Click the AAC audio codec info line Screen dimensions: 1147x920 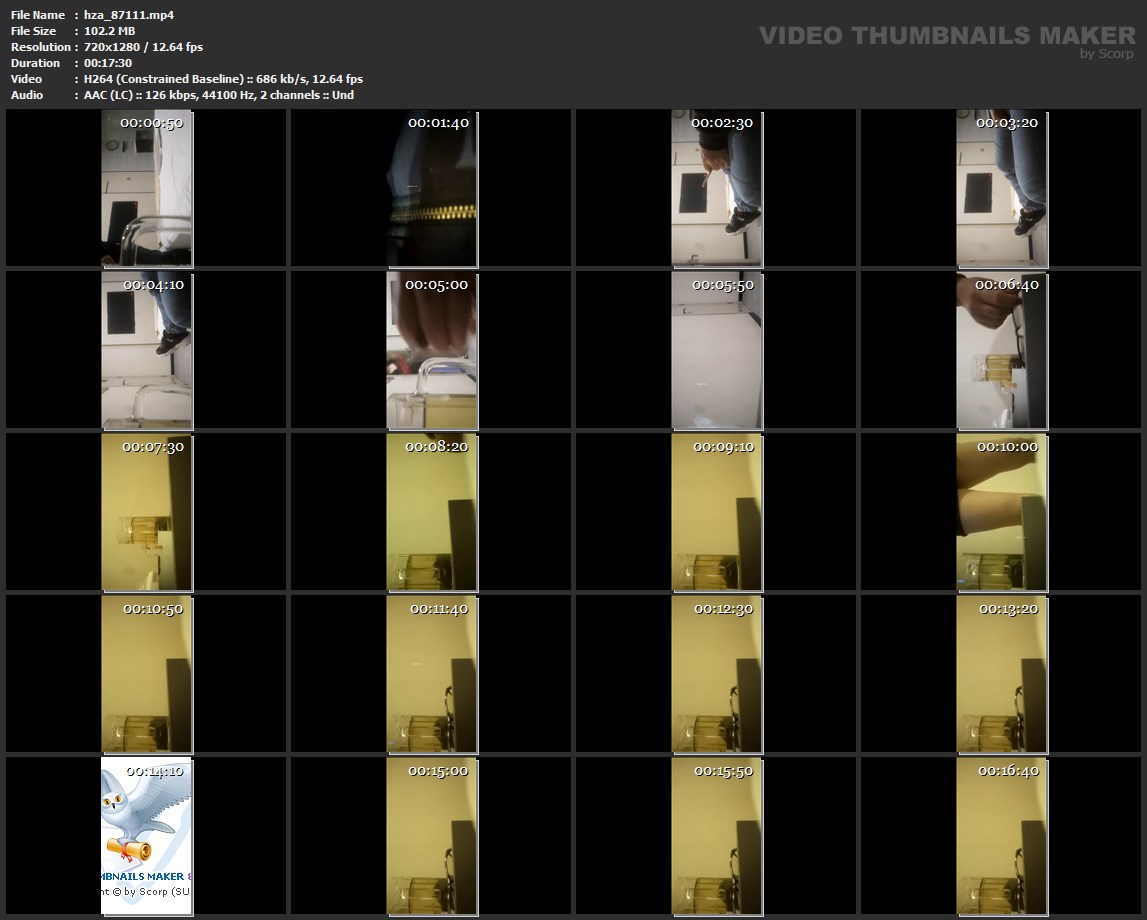coord(219,95)
